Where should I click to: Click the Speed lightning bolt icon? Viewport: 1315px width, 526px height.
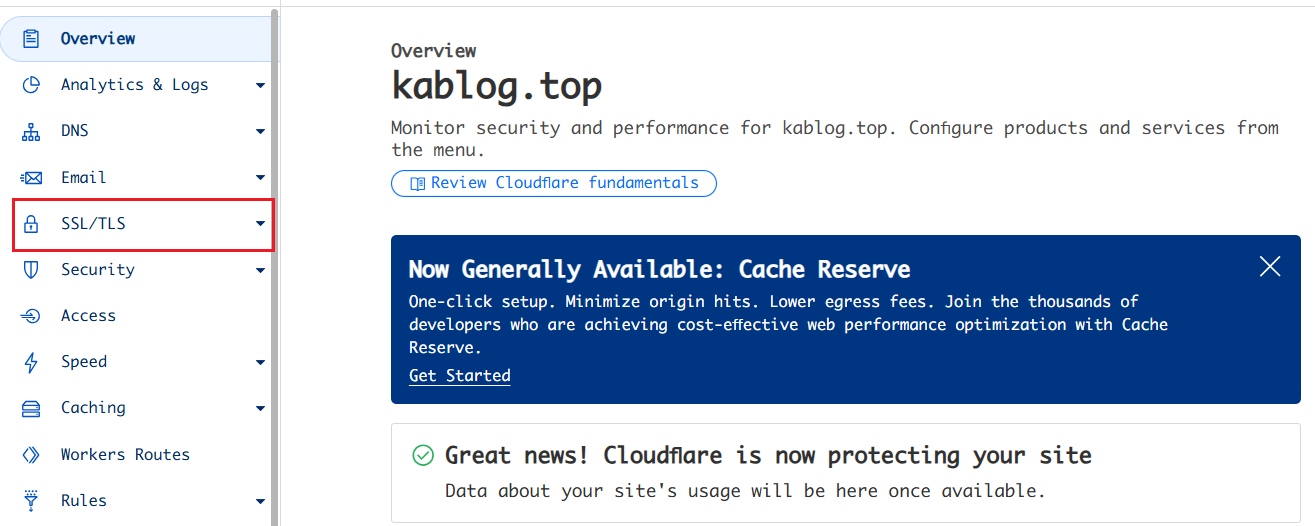point(31,362)
